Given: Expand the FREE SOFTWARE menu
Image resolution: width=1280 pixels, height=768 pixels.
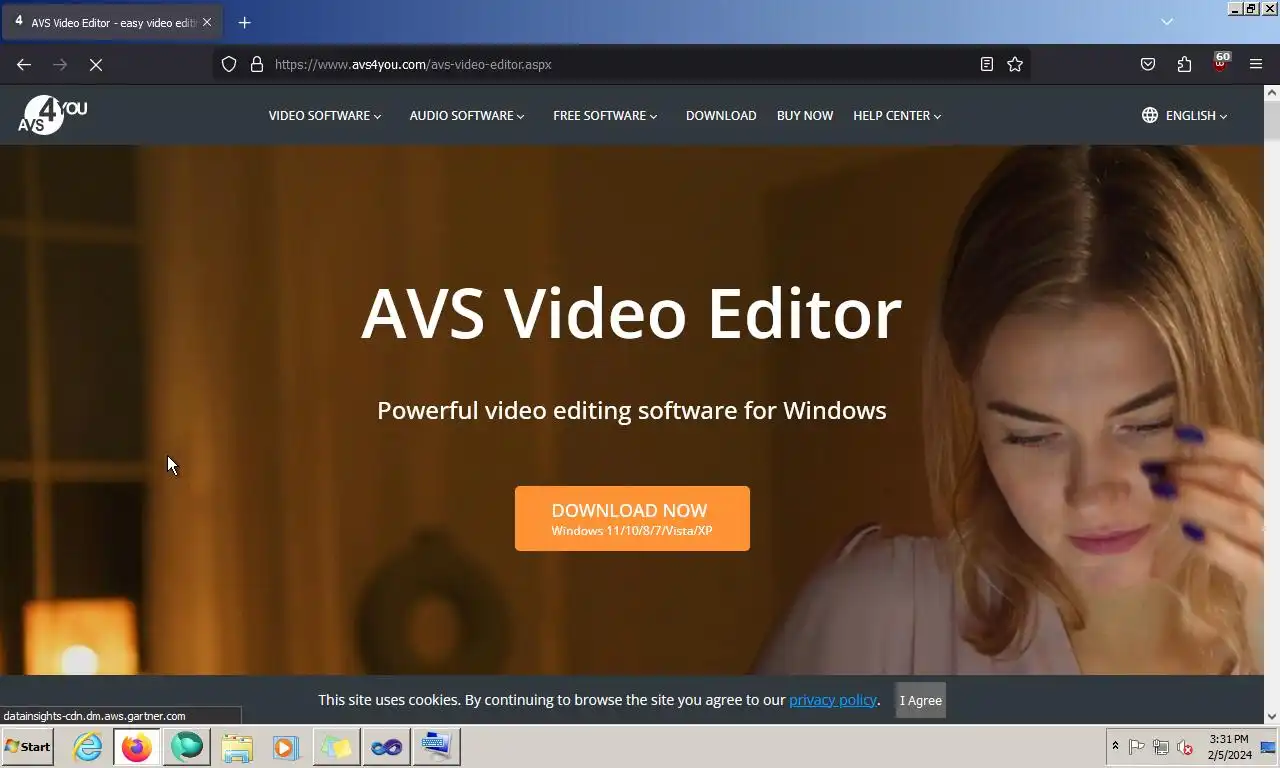Looking at the screenshot, I should 605,115.
